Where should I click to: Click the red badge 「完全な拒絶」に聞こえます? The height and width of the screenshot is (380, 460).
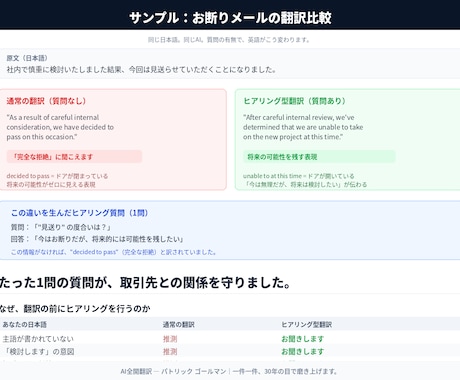click(74, 157)
